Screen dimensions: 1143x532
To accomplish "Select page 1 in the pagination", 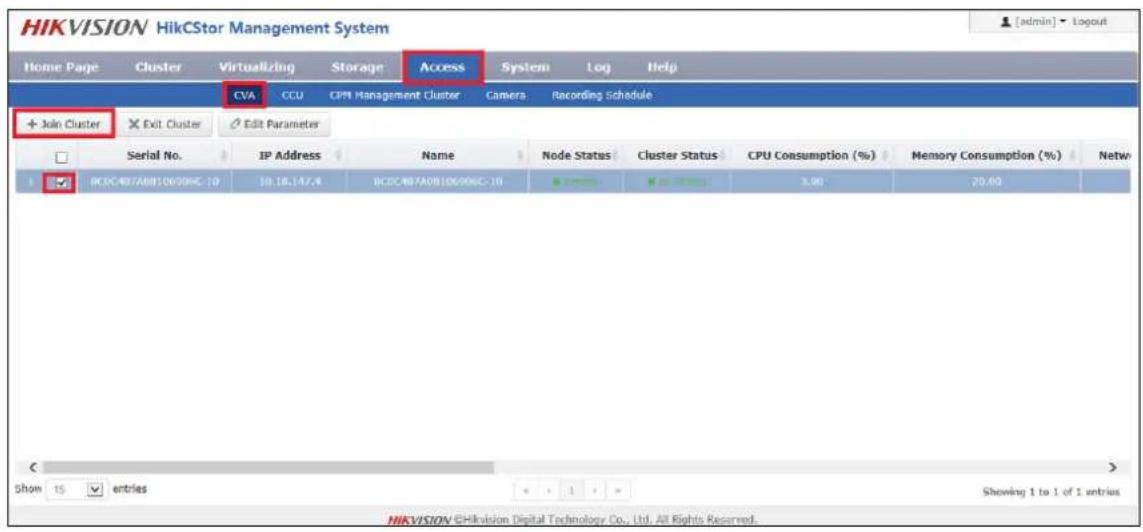I will [x=573, y=490].
